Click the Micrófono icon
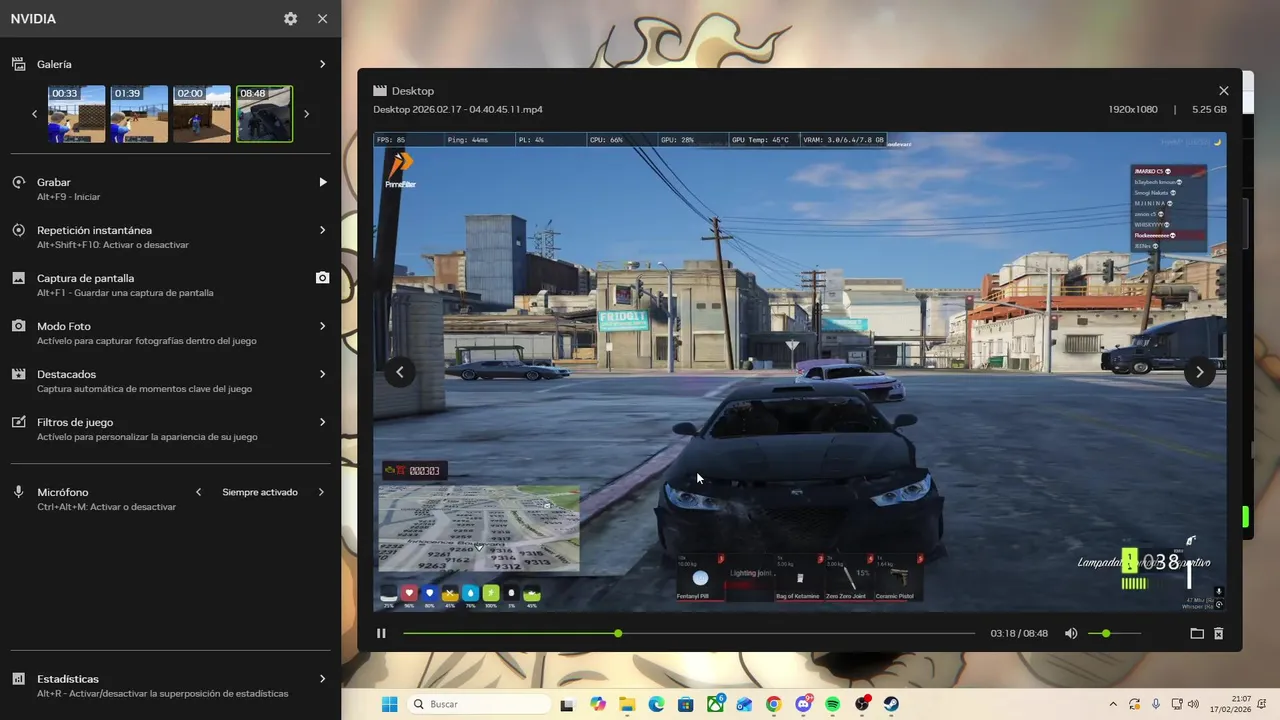Screen dimensions: 1280x720 click(x=18, y=492)
